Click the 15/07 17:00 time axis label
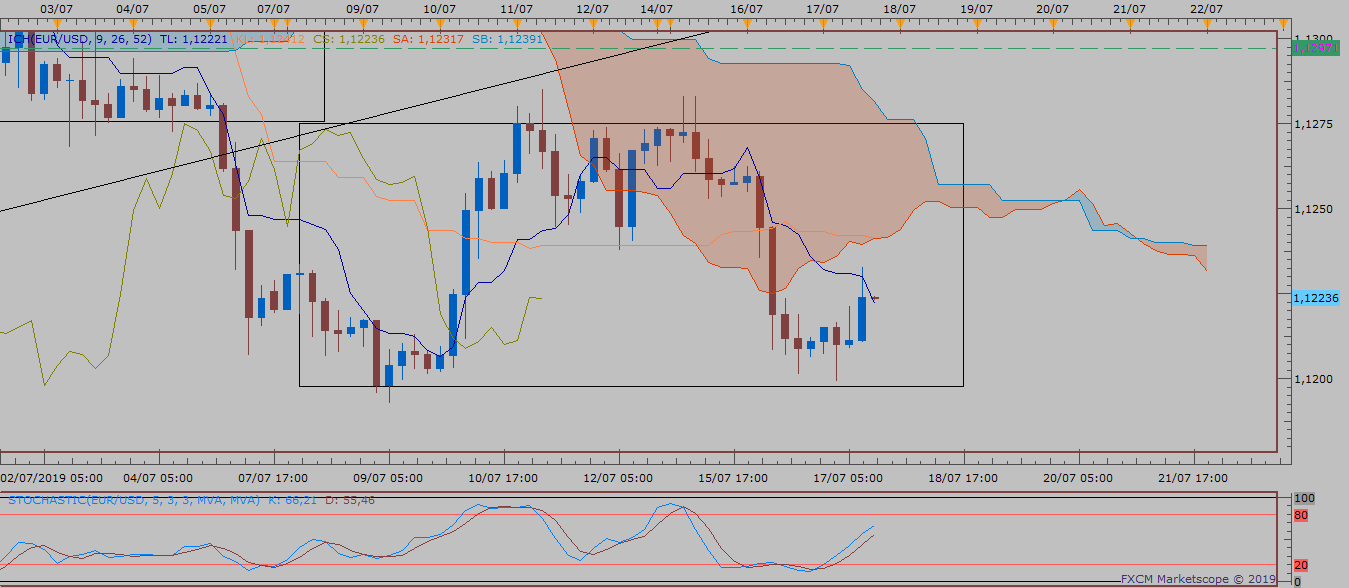The width and height of the screenshot is (1349, 588). [x=734, y=478]
